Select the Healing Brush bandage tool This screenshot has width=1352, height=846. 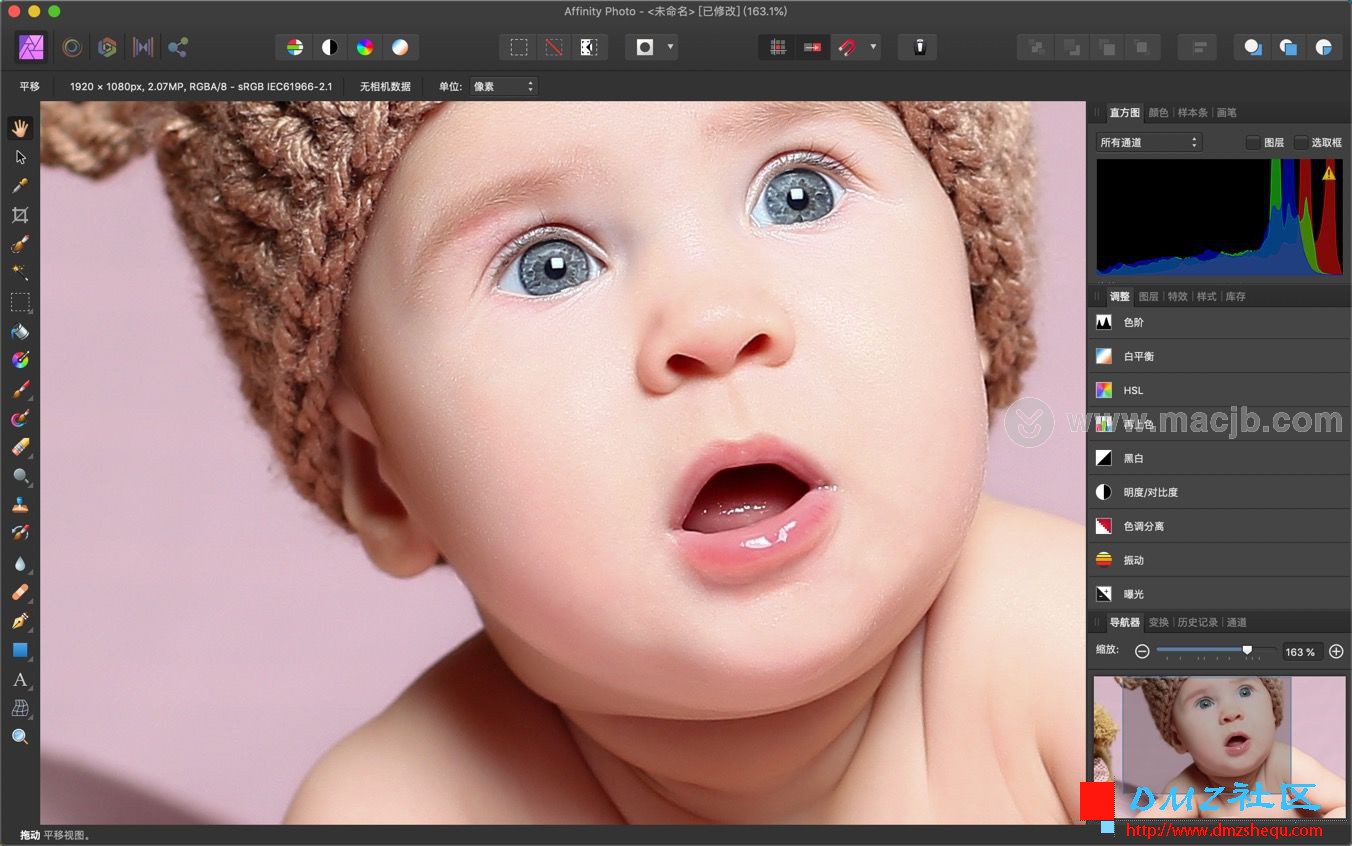tap(20, 592)
